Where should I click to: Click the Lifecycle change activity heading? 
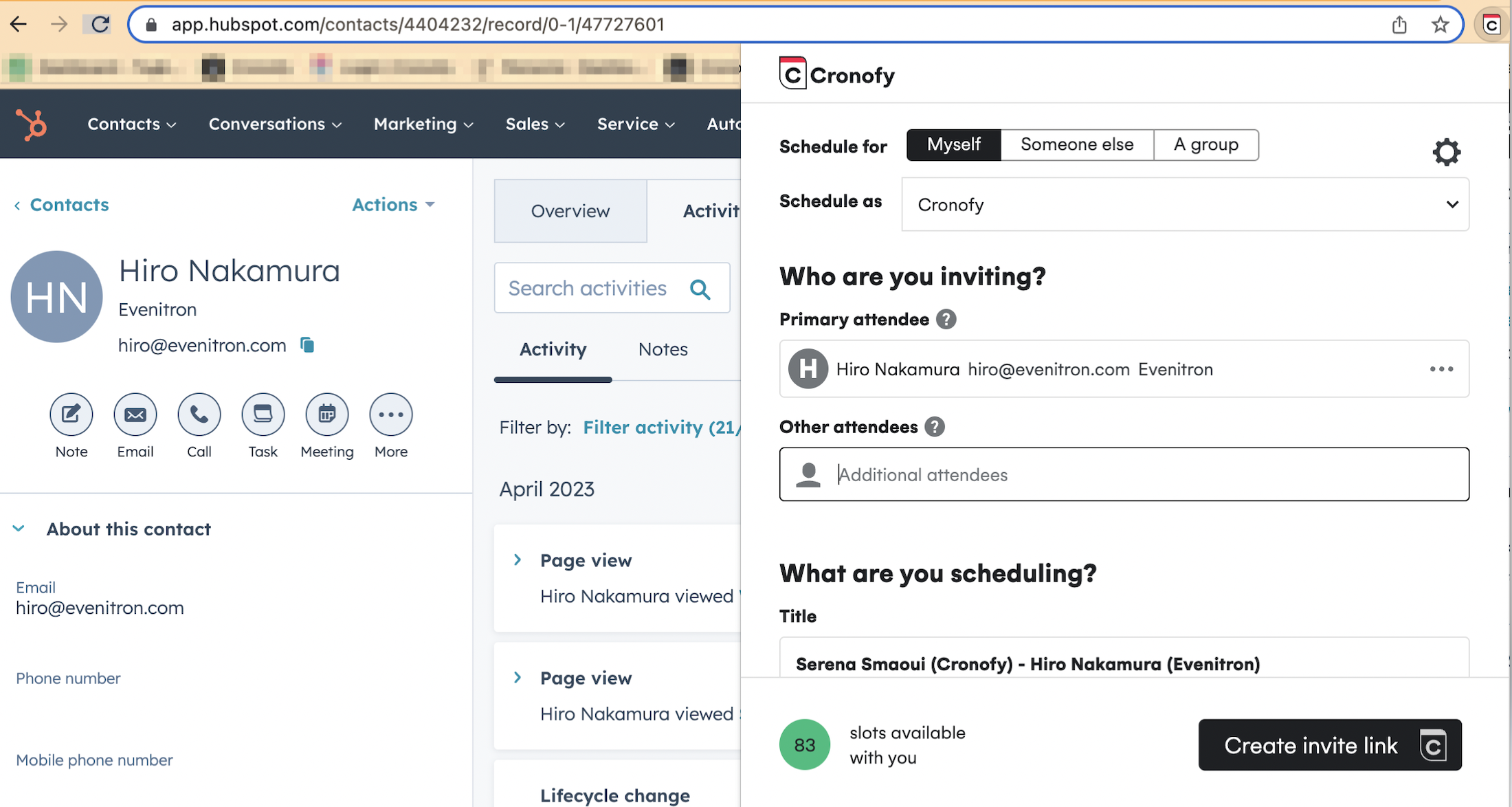(615, 795)
